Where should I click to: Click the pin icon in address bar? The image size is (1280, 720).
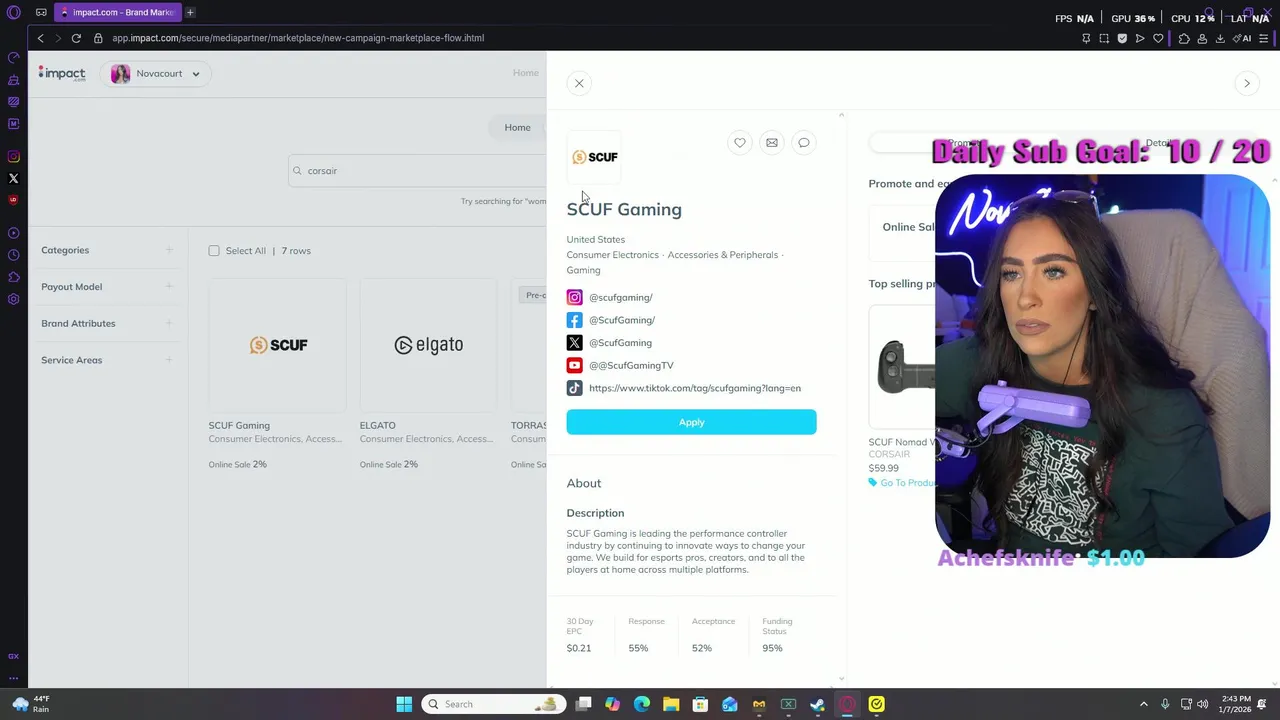[x=1086, y=38]
